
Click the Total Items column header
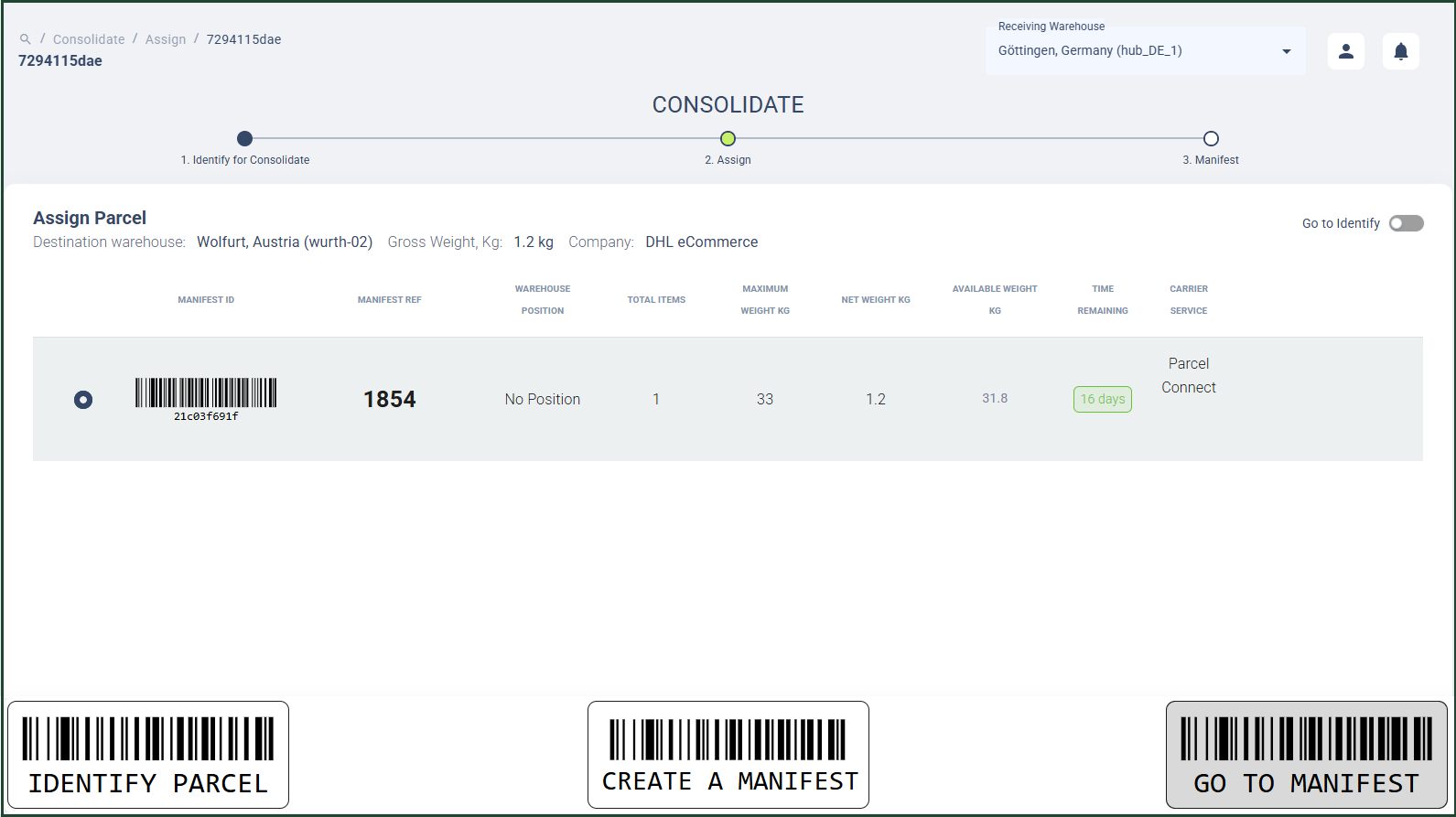click(x=656, y=300)
